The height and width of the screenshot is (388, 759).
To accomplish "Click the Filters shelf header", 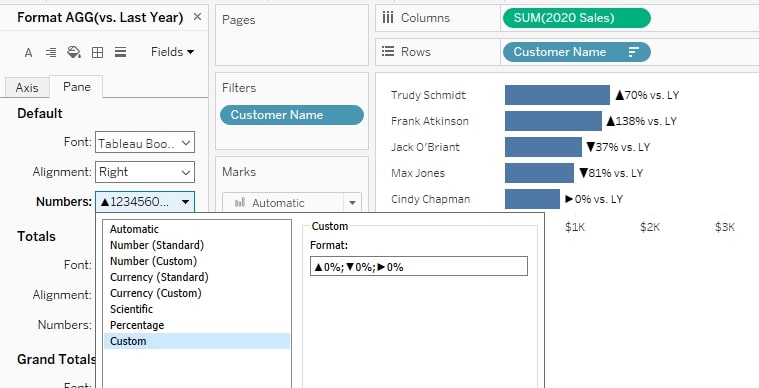I will 239,88.
